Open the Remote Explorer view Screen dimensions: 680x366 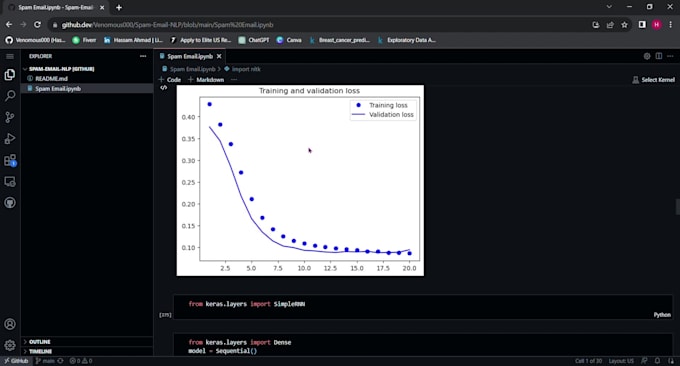[10, 182]
